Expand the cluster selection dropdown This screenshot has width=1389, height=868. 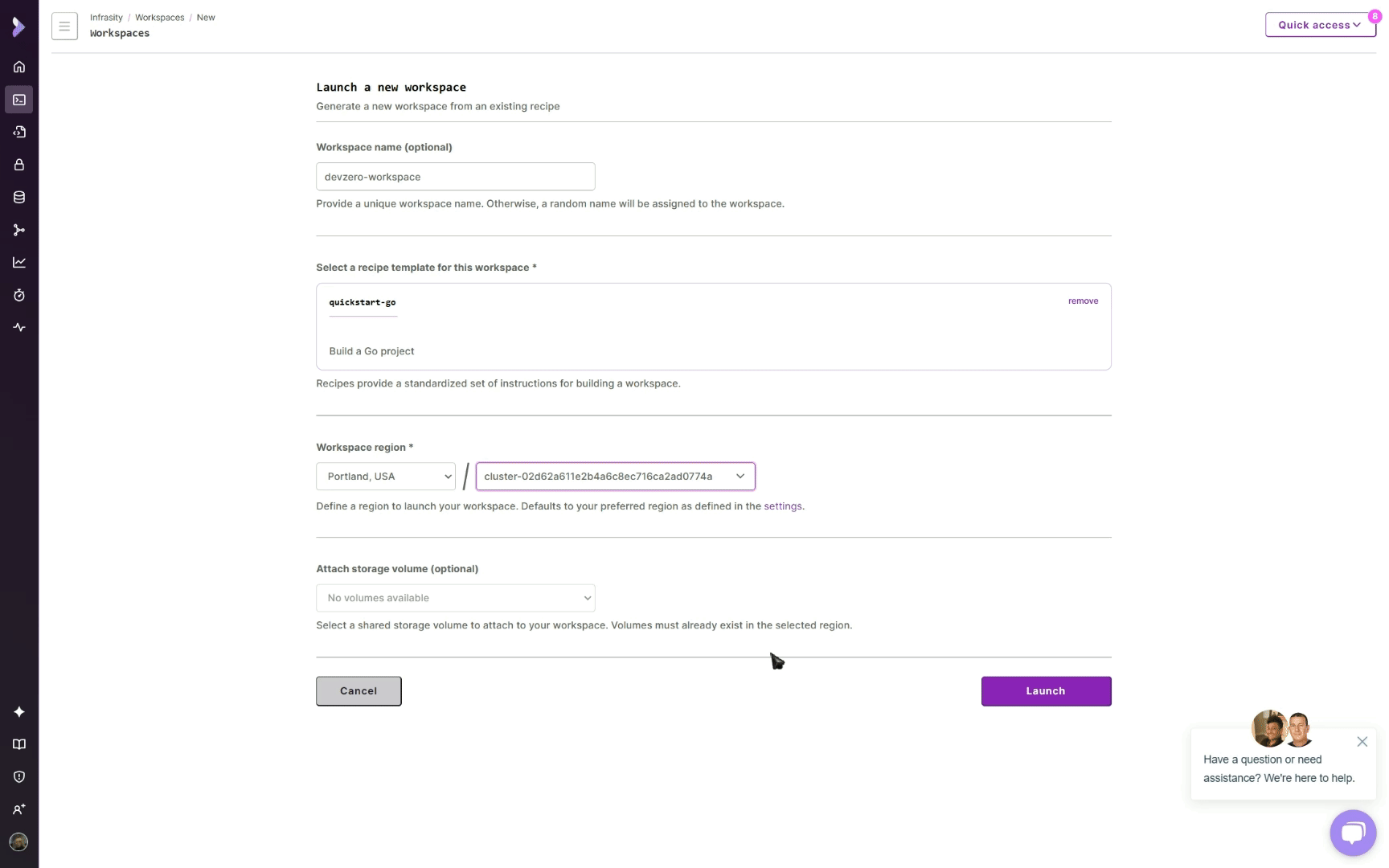coord(615,477)
